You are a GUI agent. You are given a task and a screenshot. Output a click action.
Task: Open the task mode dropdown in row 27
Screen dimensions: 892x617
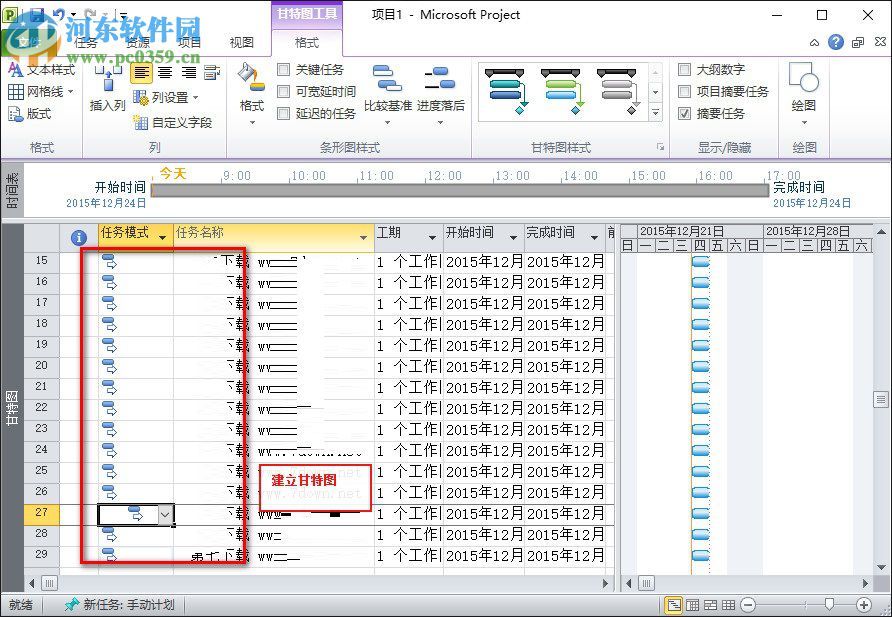click(165, 514)
